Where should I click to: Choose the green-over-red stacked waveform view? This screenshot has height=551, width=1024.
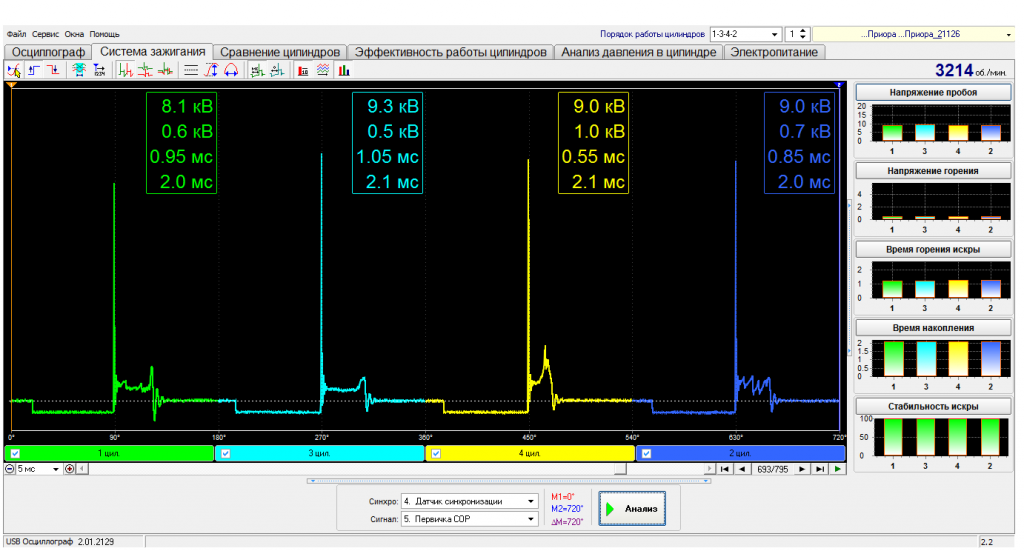[x=145, y=70]
